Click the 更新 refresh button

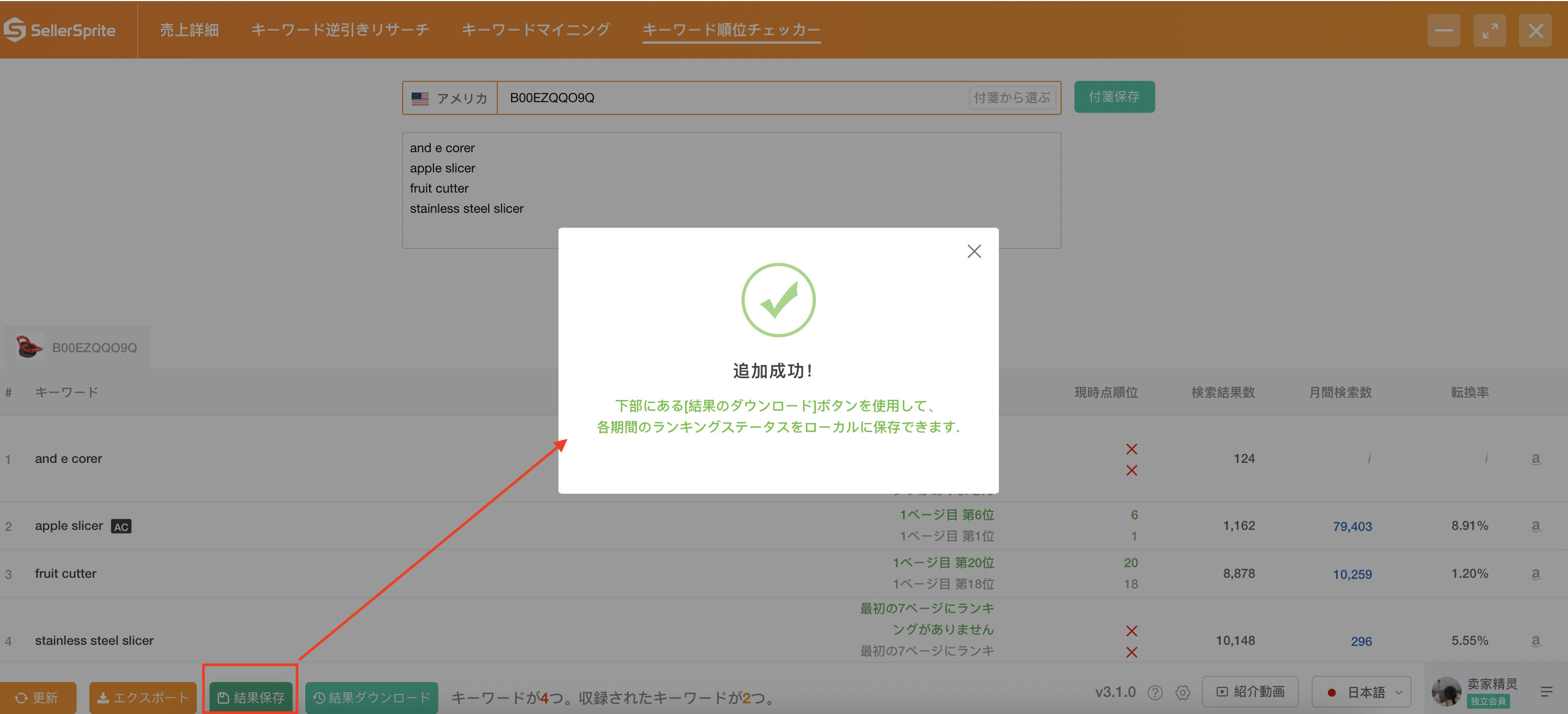38,697
